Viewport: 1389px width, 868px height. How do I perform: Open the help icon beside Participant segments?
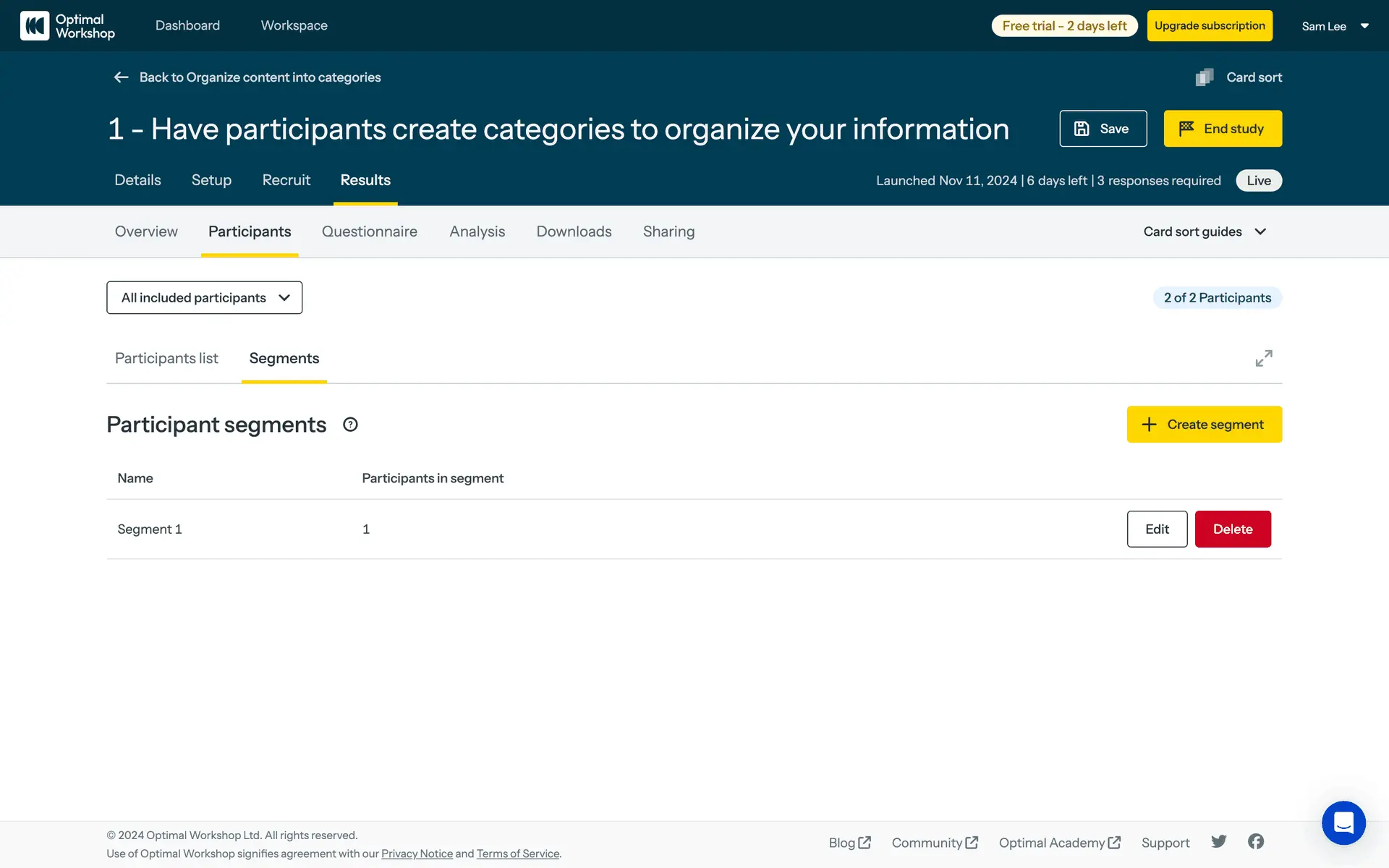click(x=350, y=425)
